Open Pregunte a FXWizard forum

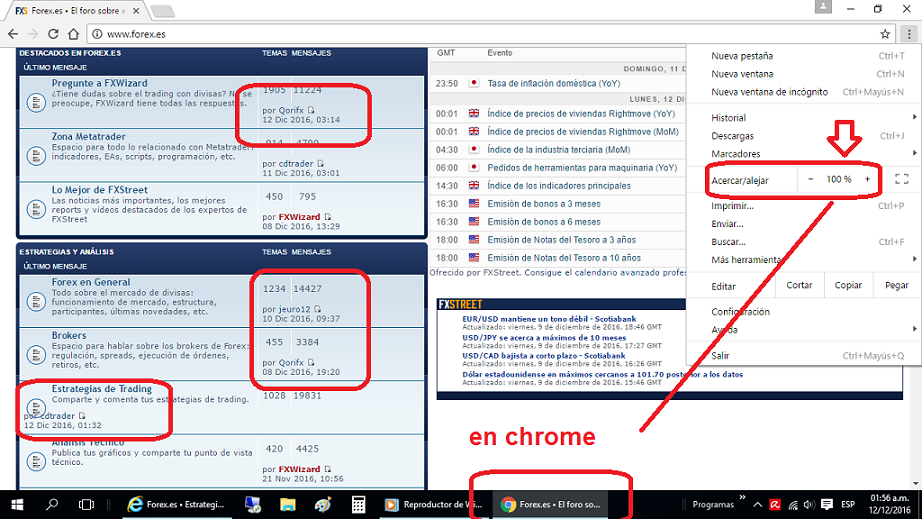(99, 83)
